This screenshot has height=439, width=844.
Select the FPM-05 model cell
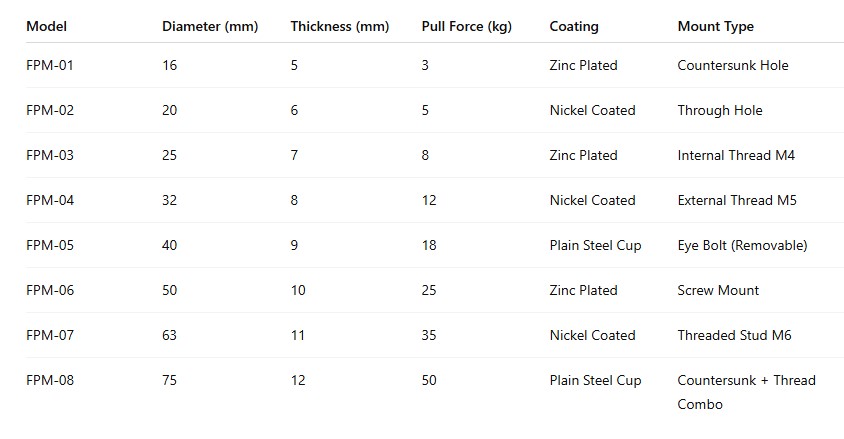tap(50, 245)
